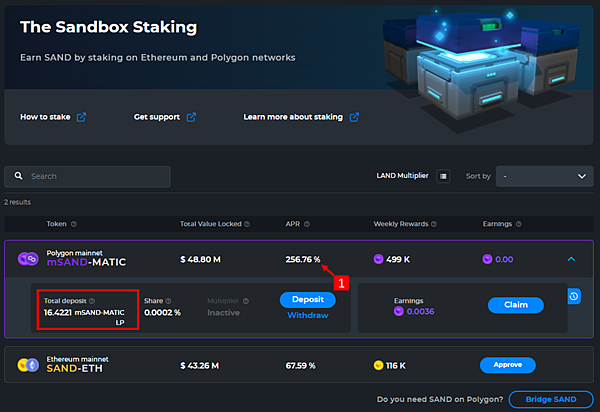Image resolution: width=600 pixels, height=412 pixels.
Task: Click the Weekly Rewards info icon
Action: point(434,224)
